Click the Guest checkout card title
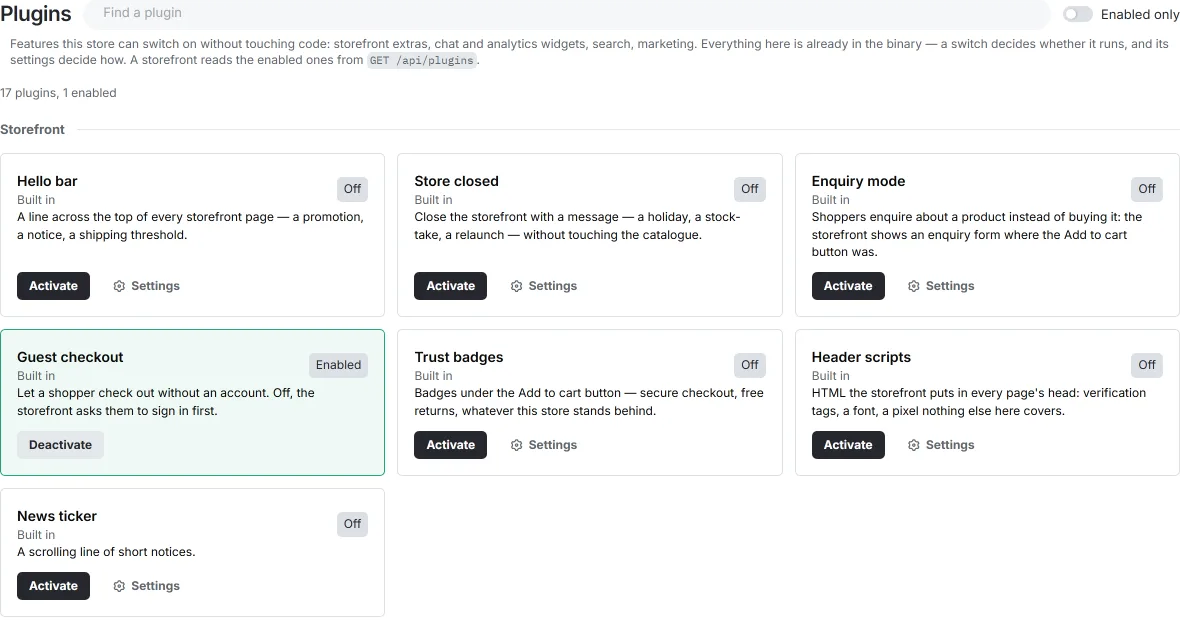Viewport: 1180px width, 620px height. click(70, 357)
